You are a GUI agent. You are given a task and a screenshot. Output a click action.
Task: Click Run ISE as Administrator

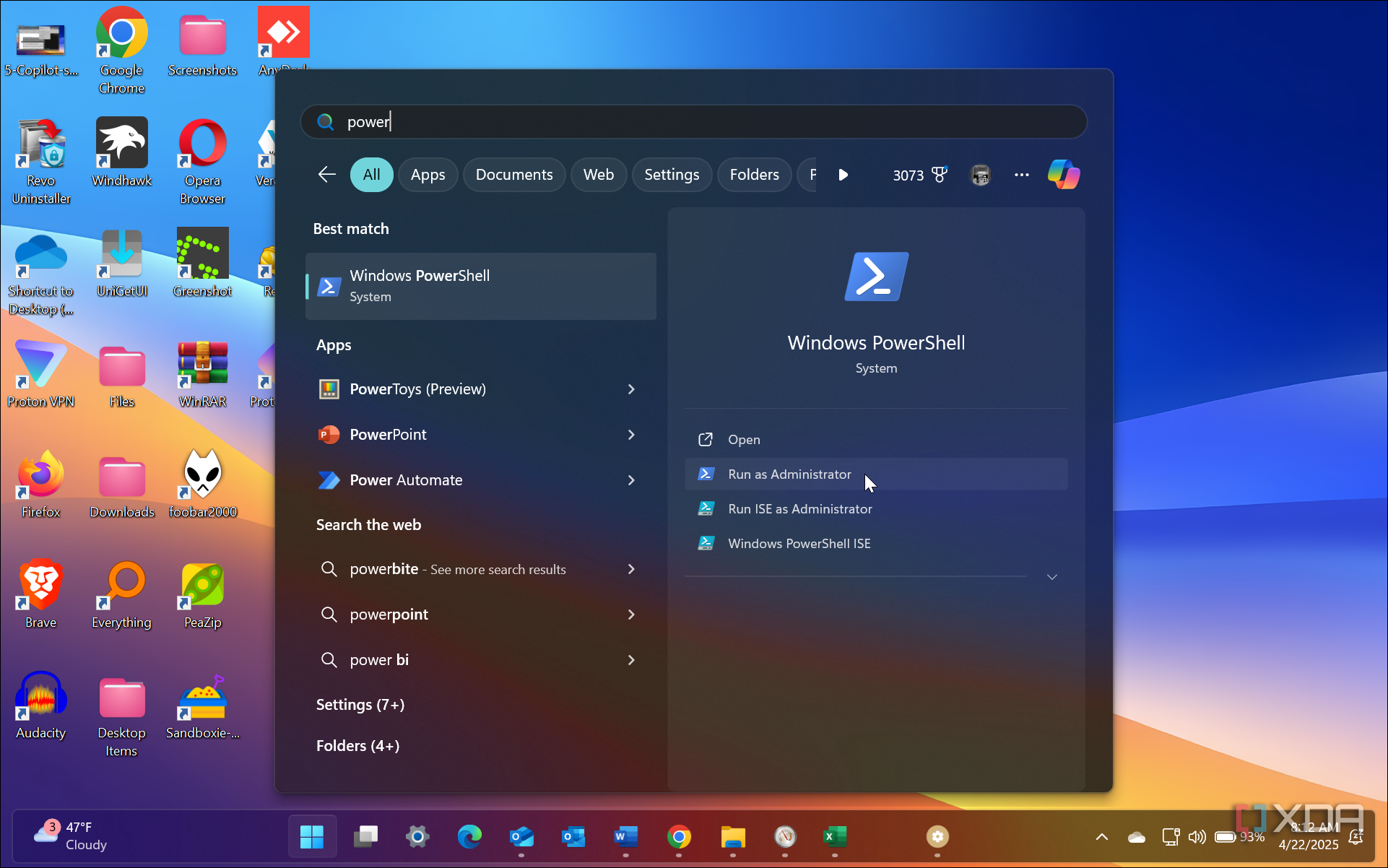point(876,509)
